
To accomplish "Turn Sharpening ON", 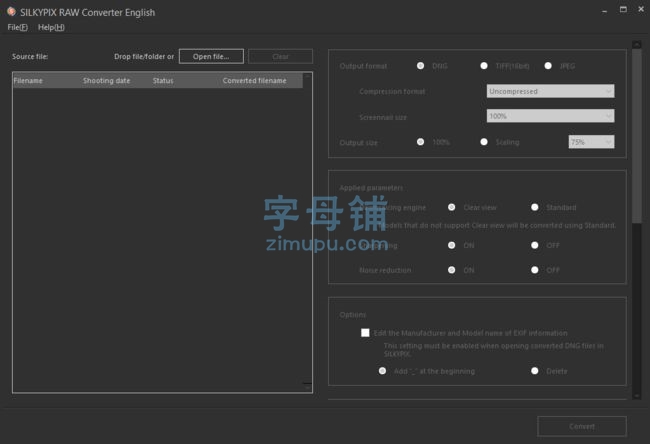I will 451,245.
